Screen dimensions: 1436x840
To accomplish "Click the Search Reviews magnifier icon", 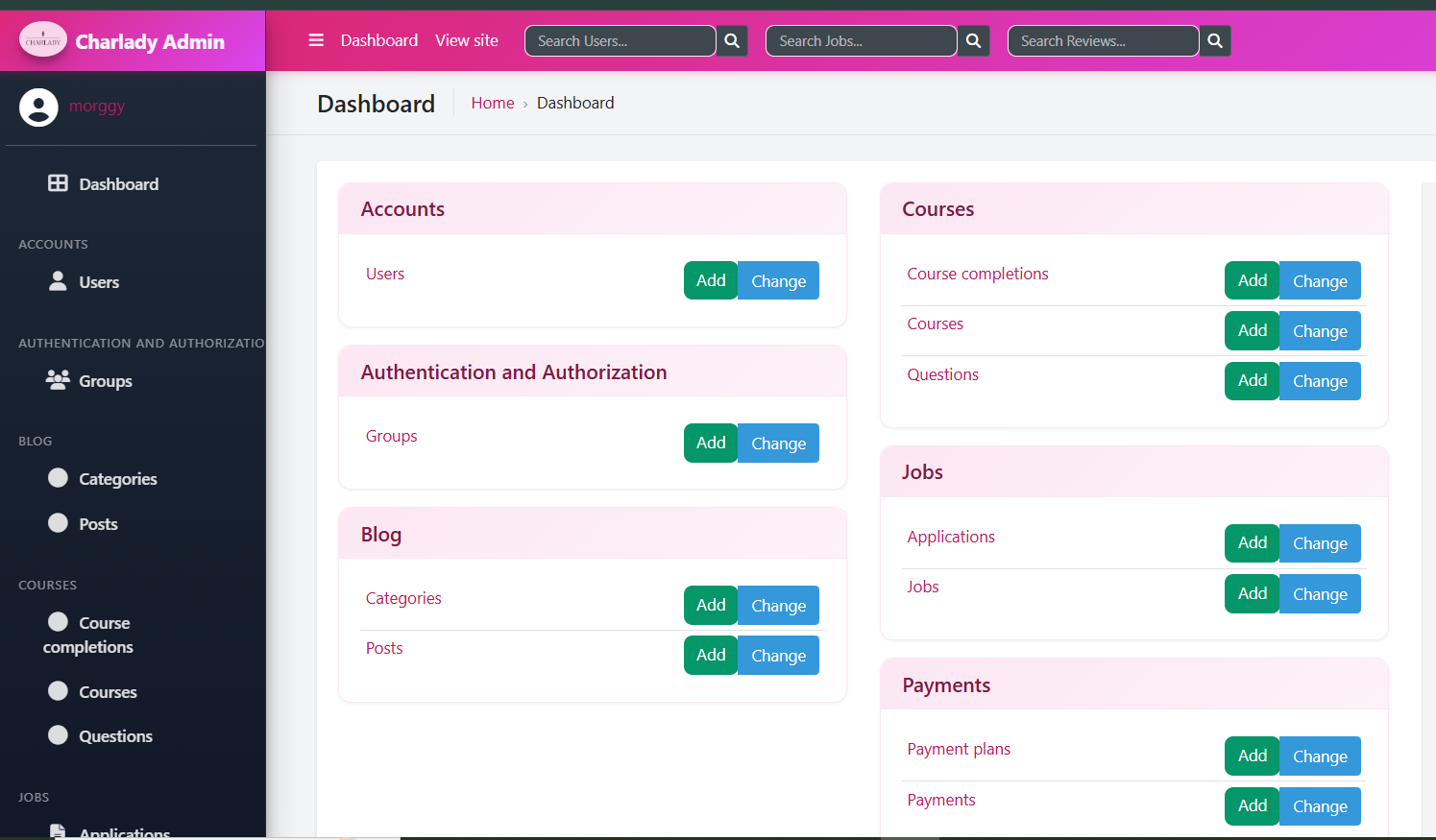I will coord(1215,40).
